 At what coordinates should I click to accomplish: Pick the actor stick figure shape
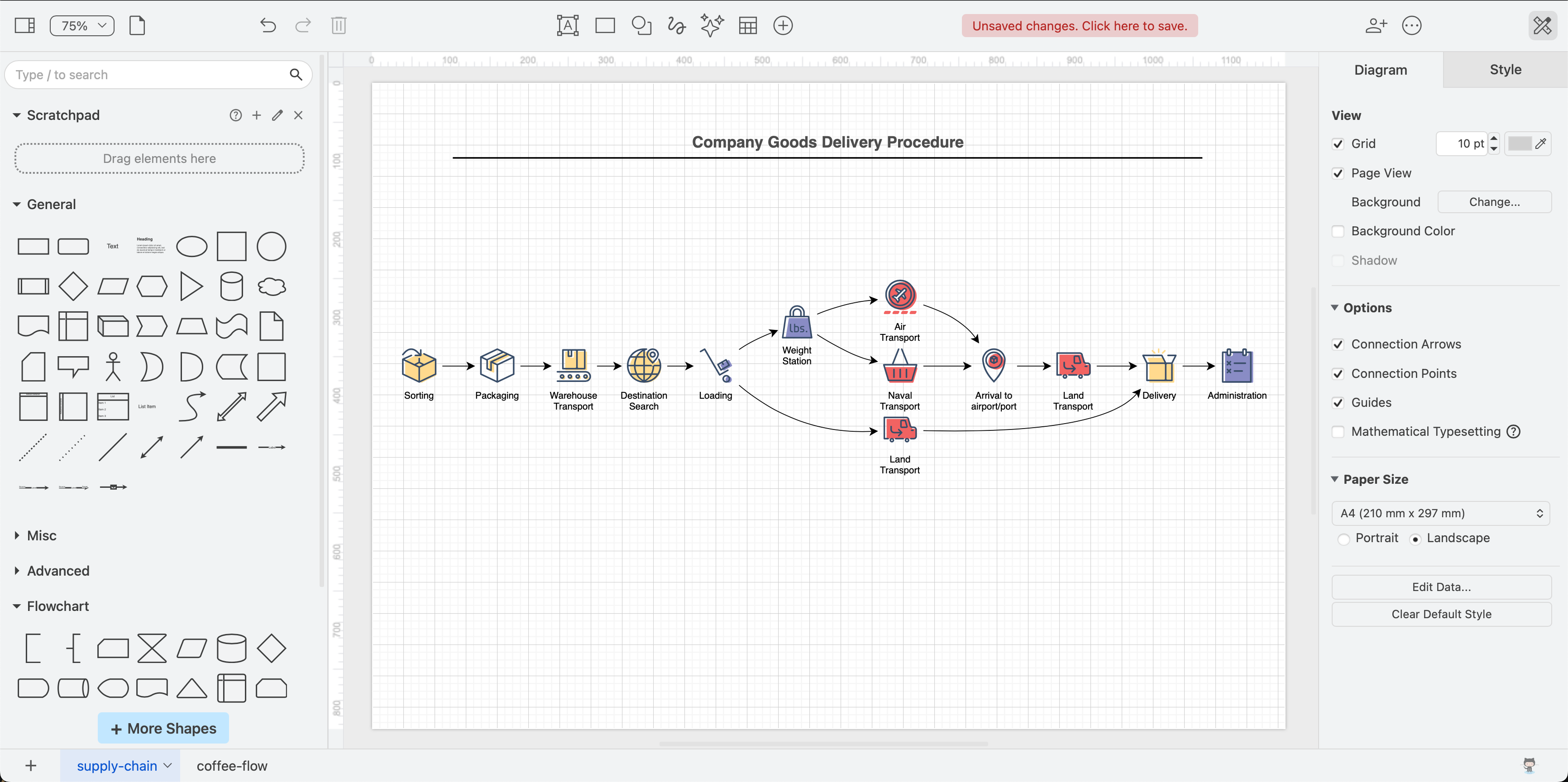[113, 367]
